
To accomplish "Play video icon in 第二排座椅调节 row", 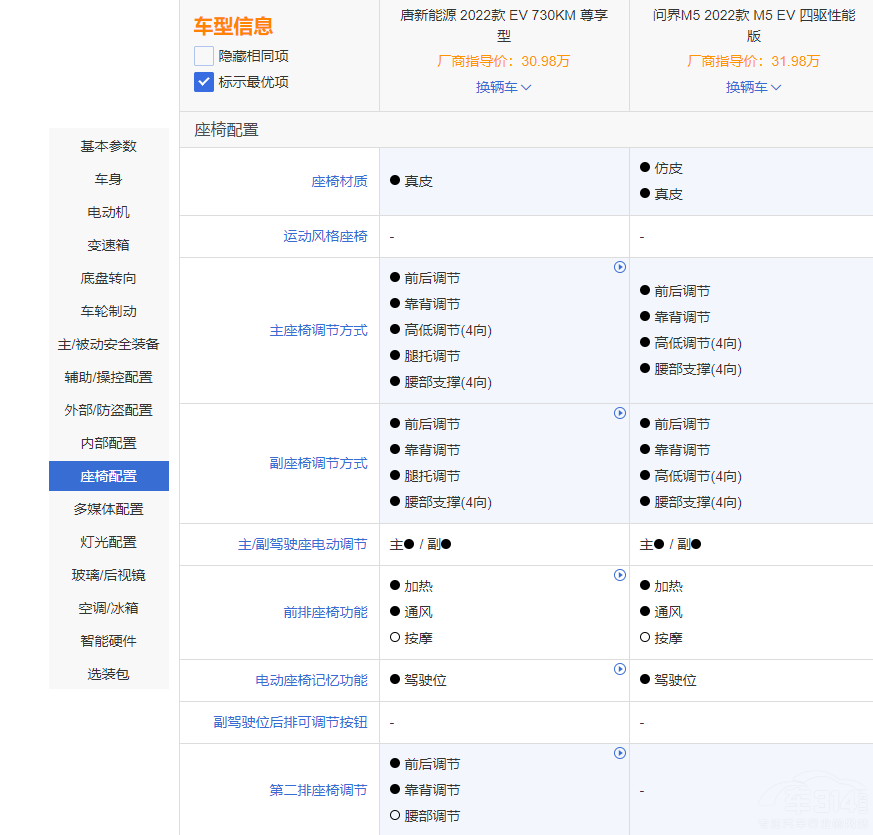I will pos(620,753).
